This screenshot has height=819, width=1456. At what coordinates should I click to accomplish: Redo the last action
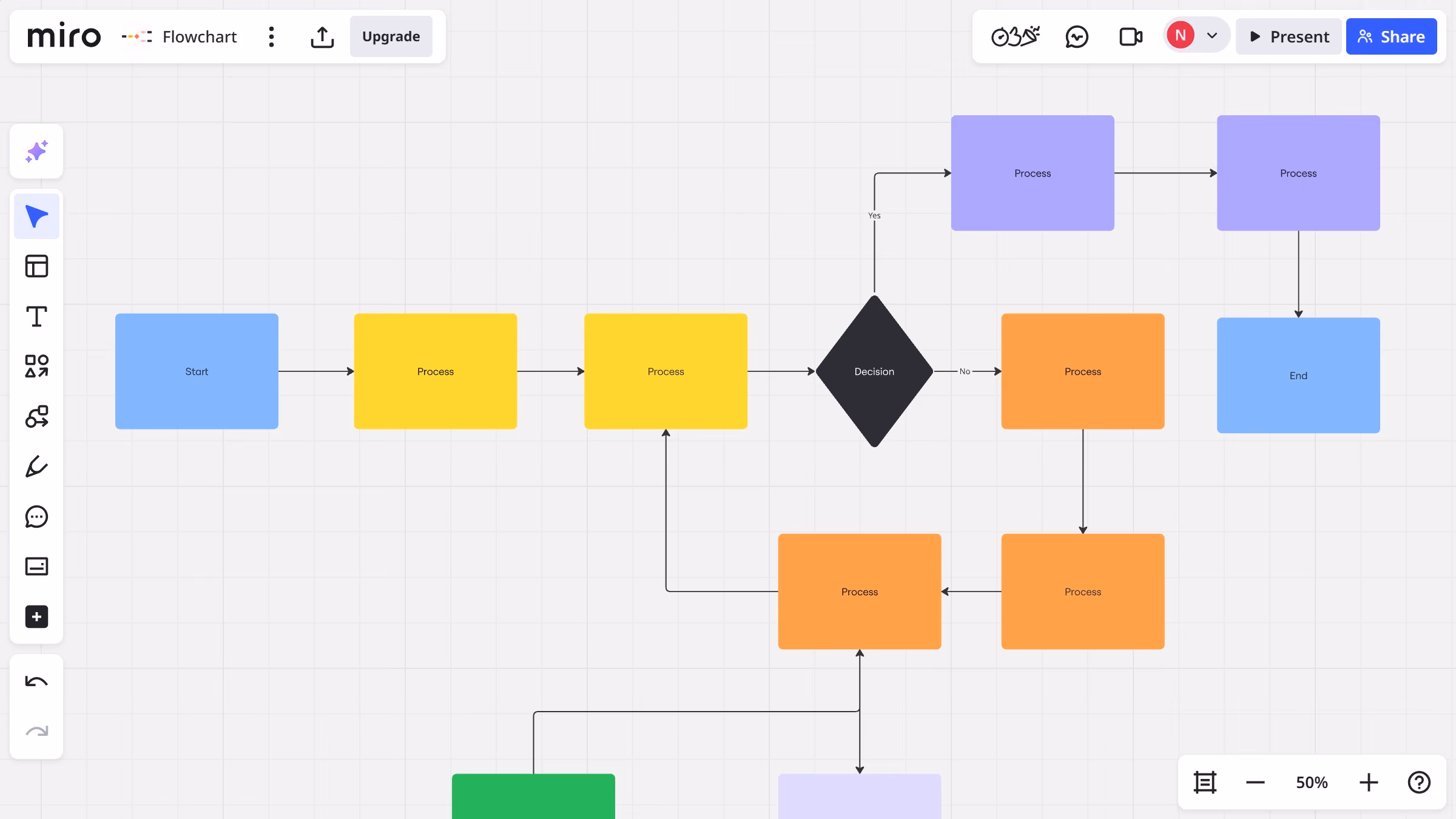[36, 732]
